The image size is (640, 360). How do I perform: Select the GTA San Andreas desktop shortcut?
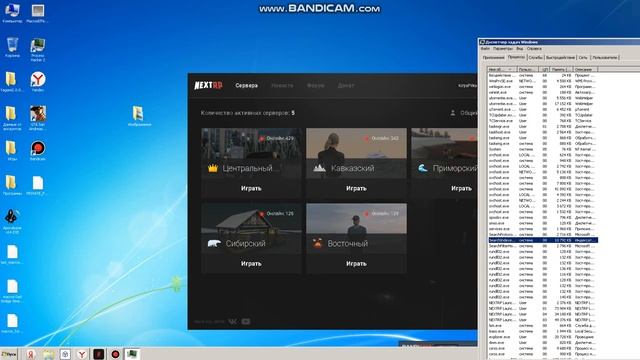click(38, 118)
